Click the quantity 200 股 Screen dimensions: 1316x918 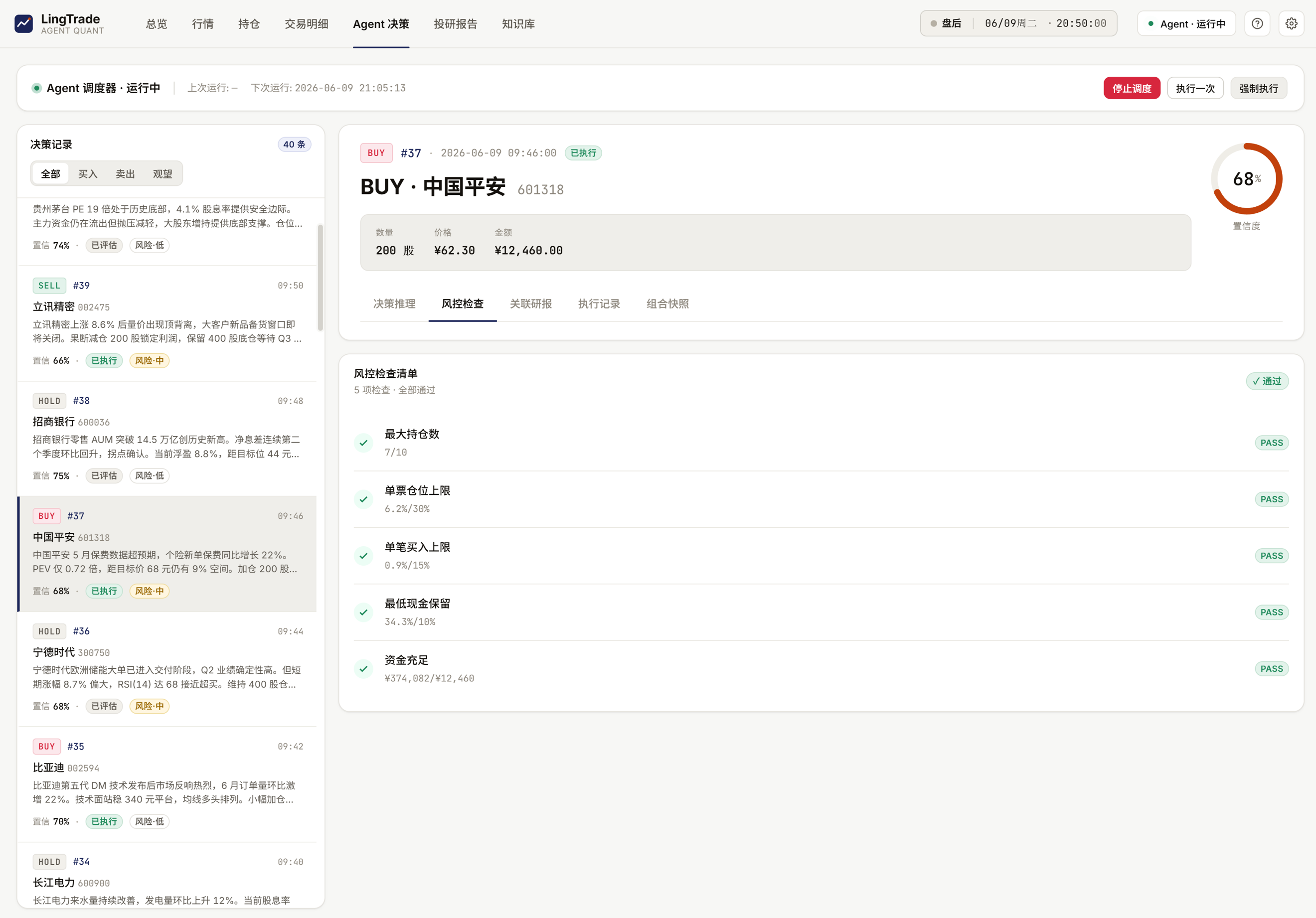[395, 250]
